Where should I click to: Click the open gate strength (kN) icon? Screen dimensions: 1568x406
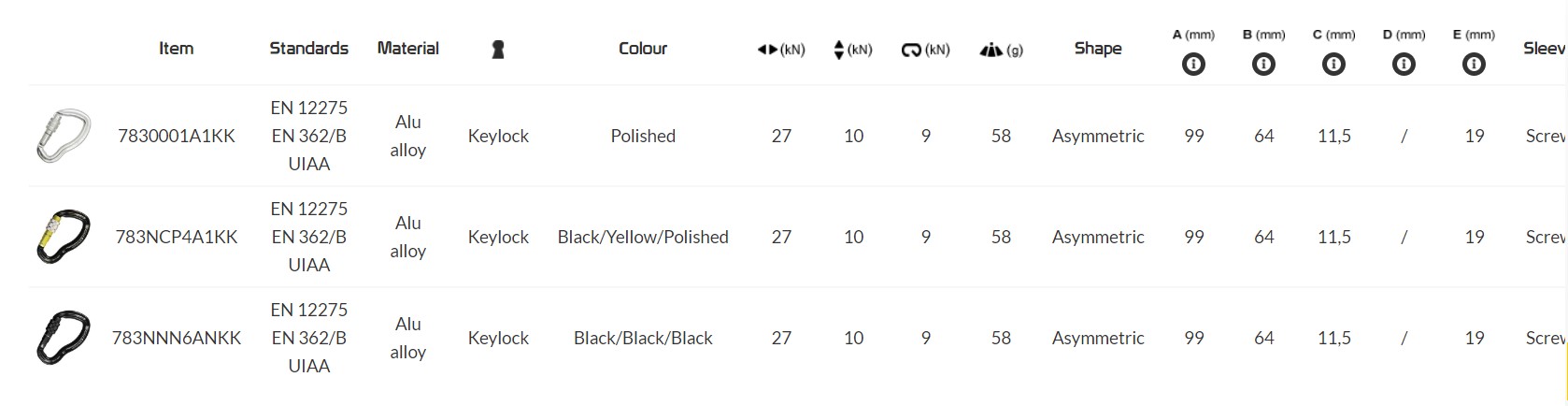[x=912, y=50]
